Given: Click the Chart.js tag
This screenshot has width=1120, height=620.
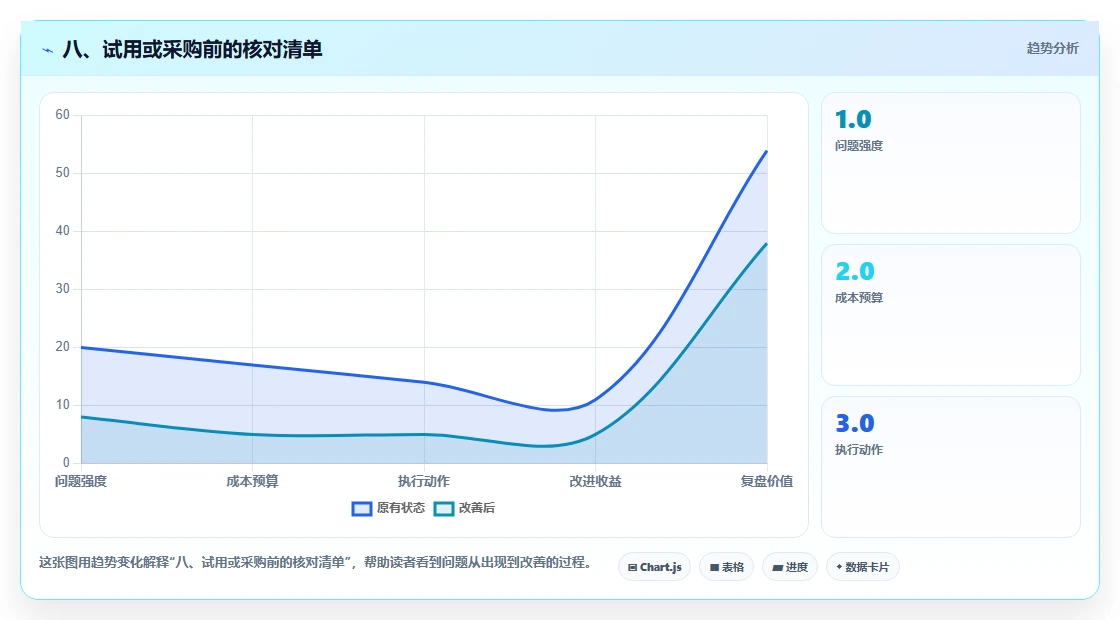Looking at the screenshot, I should tap(654, 567).
